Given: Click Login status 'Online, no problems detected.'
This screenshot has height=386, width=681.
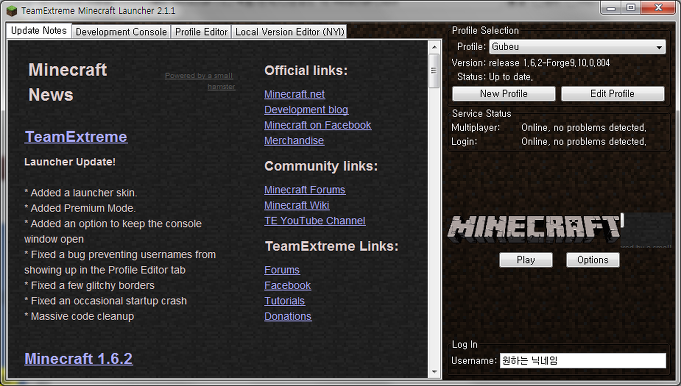Looking at the screenshot, I should point(584,142).
